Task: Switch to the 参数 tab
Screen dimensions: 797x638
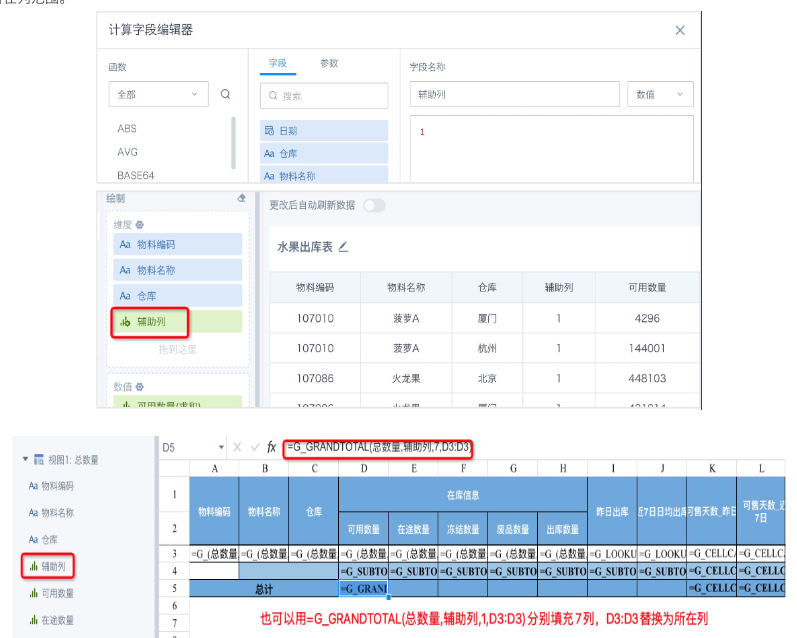Action: [x=329, y=63]
